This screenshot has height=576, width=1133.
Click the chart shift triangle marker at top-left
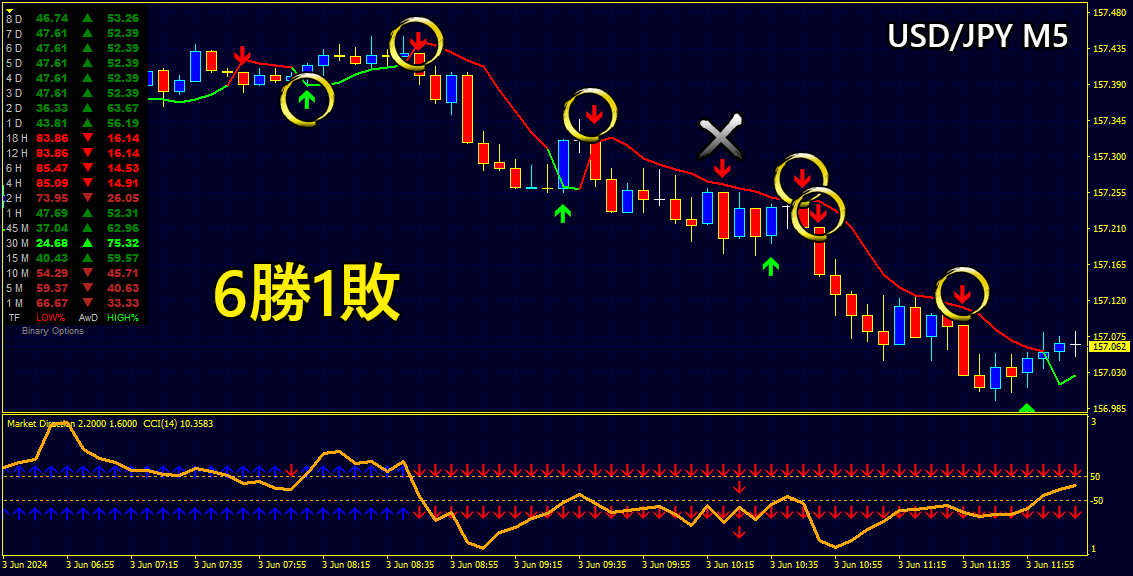[9, 10]
